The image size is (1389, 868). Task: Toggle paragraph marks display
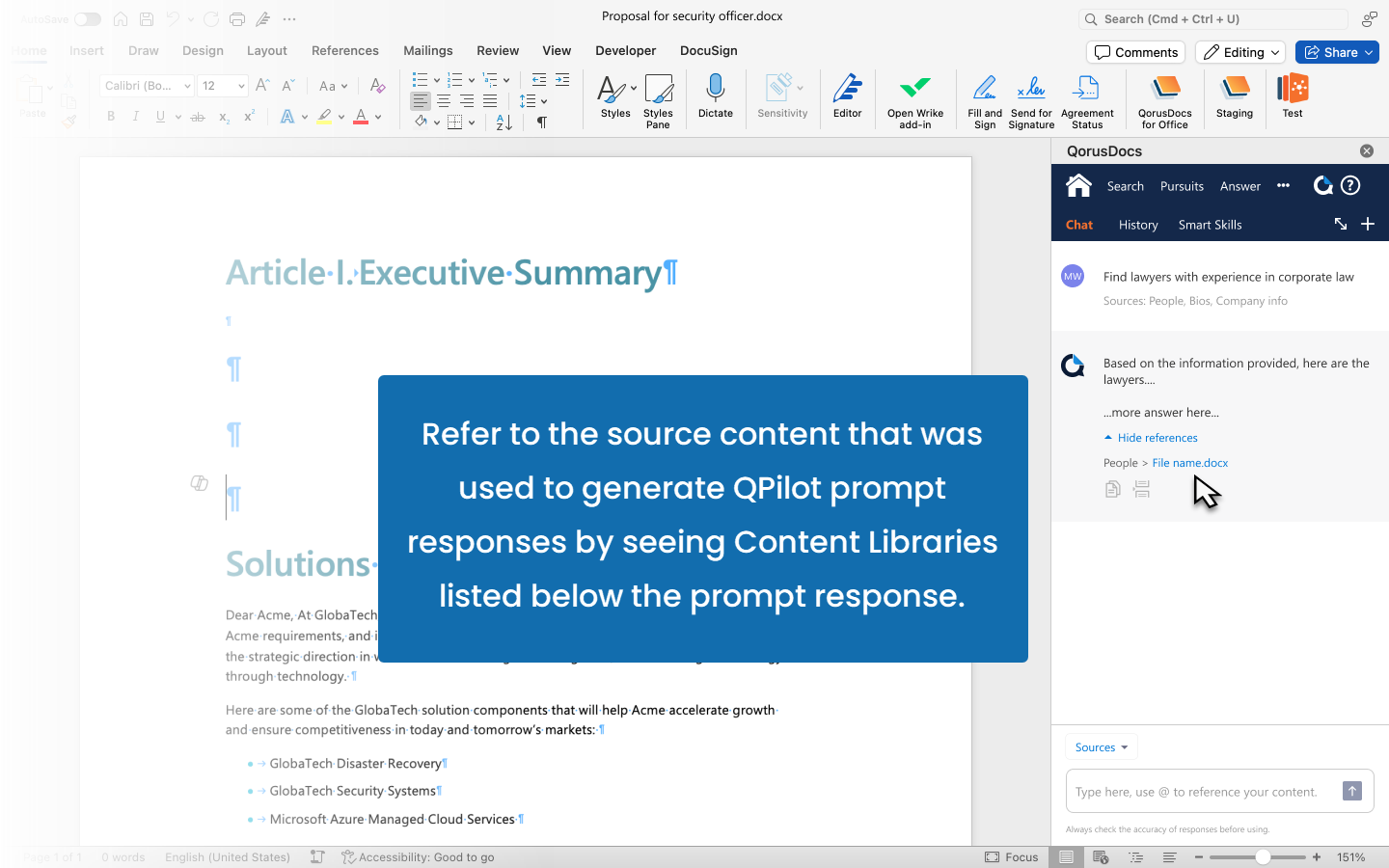coord(542,122)
